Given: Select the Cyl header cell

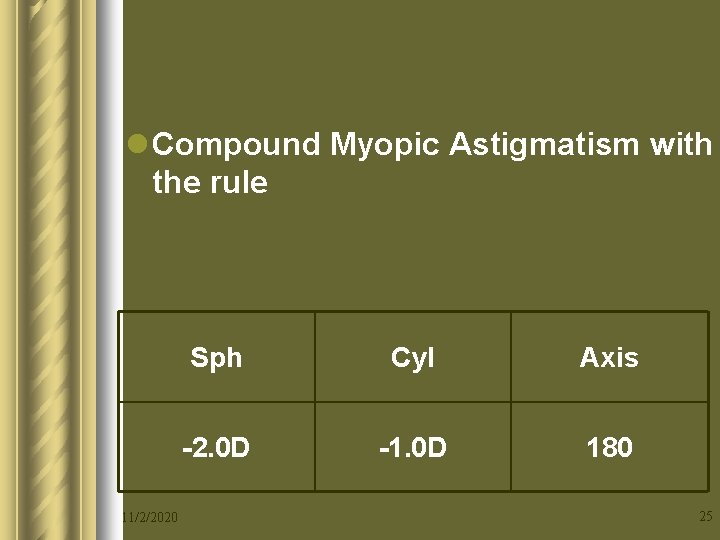Looking at the screenshot, I should click(x=413, y=357).
